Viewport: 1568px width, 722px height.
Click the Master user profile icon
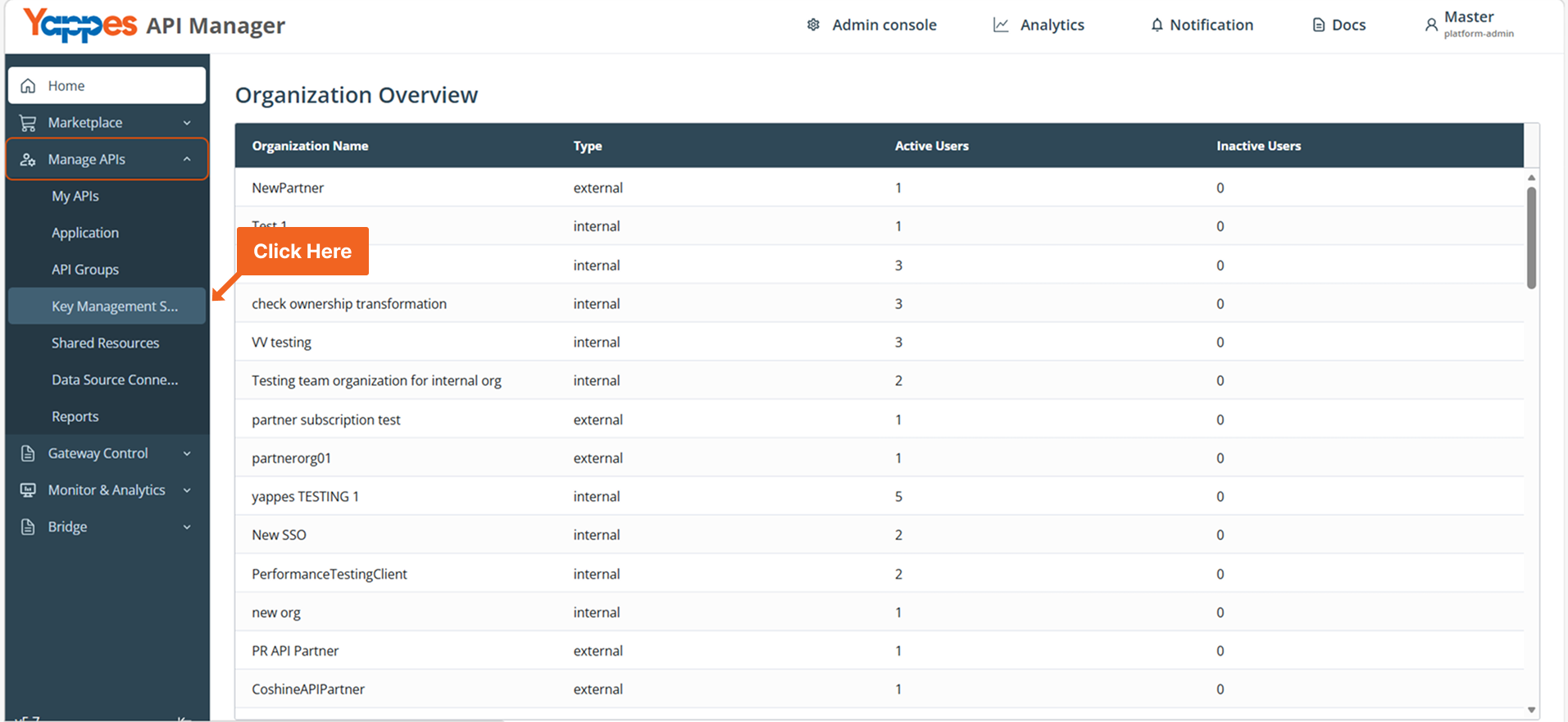click(1431, 25)
